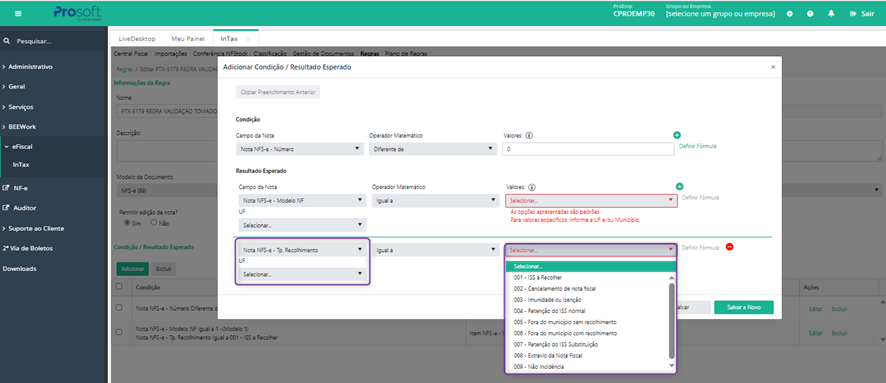
Task: Select option 003 - Imunidade ou Isenção
Action: [587, 300]
